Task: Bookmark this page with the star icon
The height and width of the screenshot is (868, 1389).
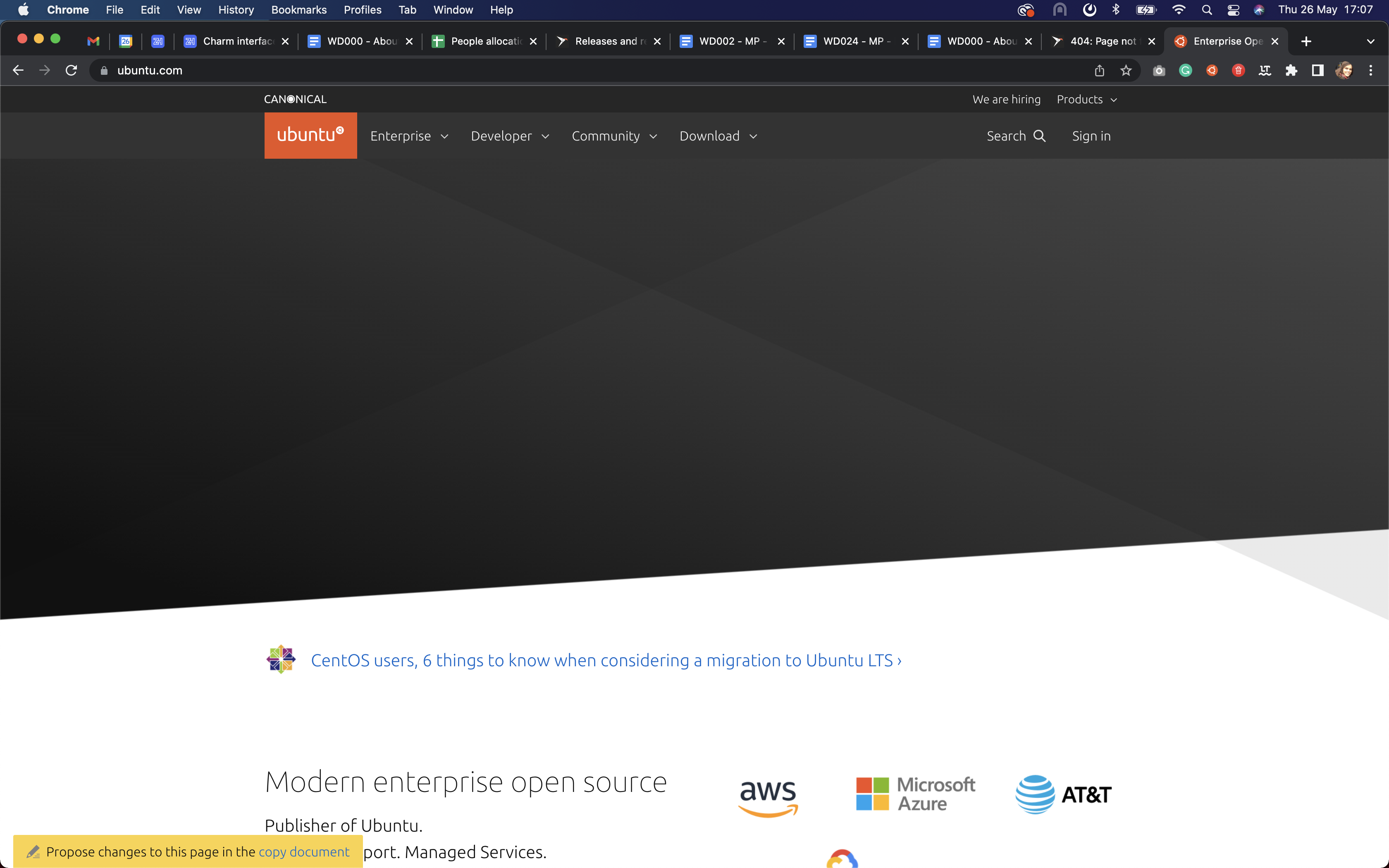Action: [x=1126, y=70]
